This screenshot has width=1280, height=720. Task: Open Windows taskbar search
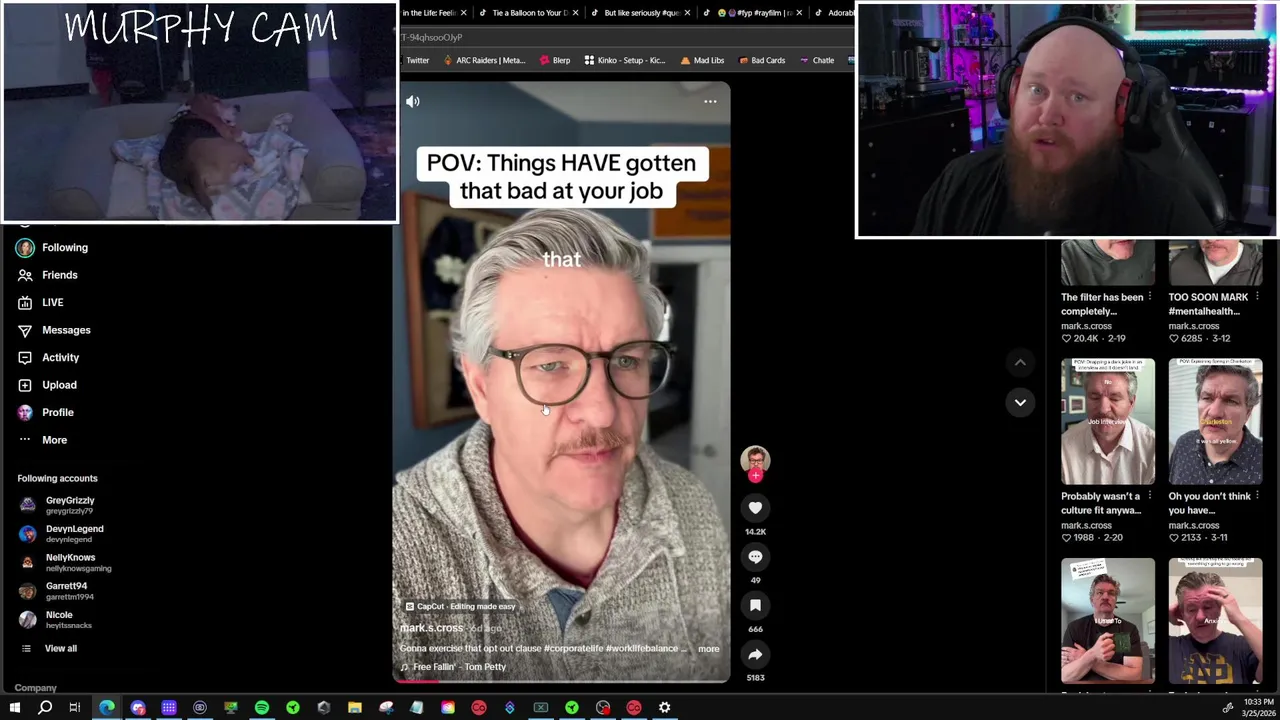(x=45, y=708)
